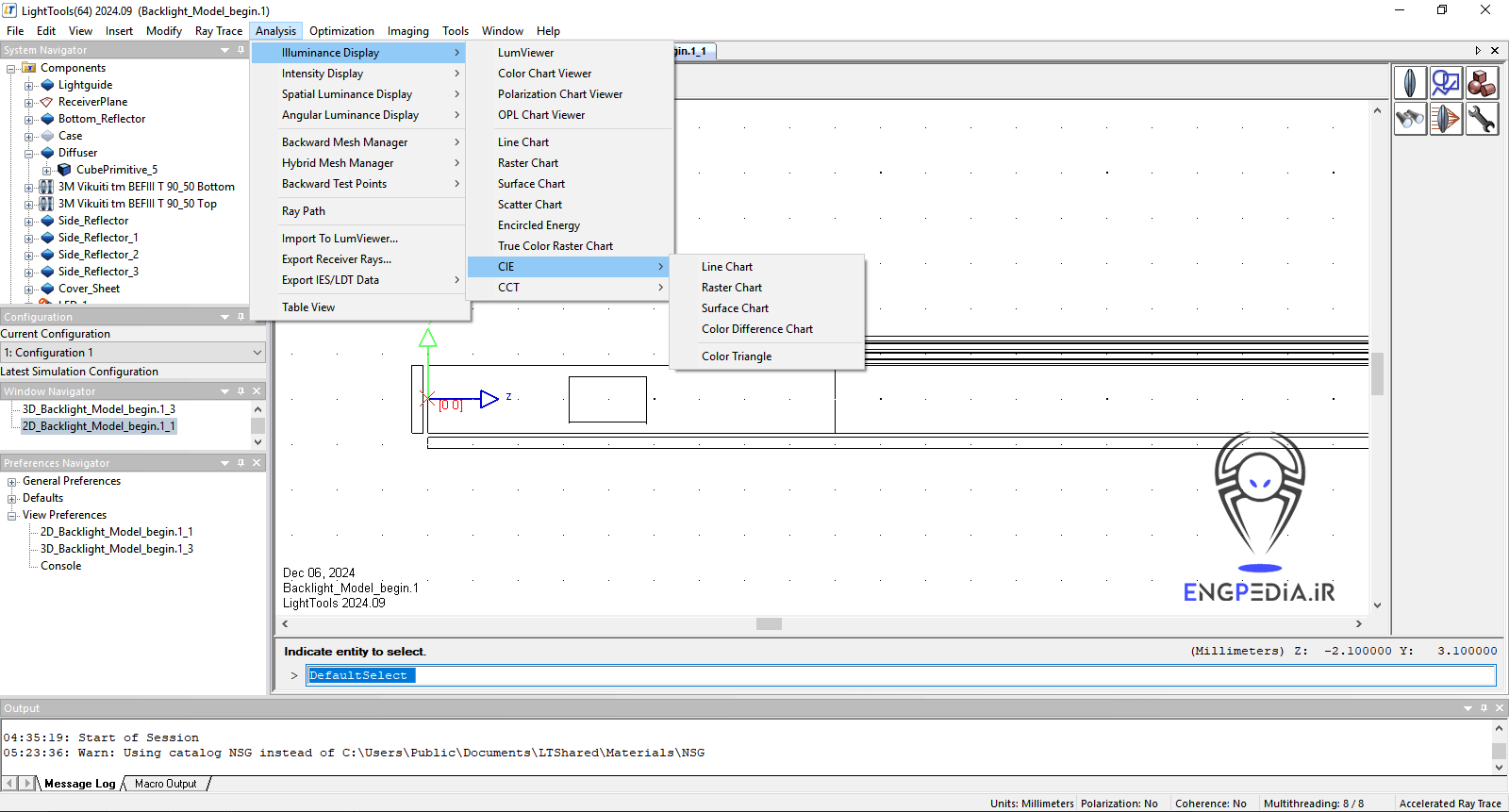This screenshot has width=1509, height=812.
Task: Click the Side_Reflector_3 solid icon
Action: click(47, 272)
